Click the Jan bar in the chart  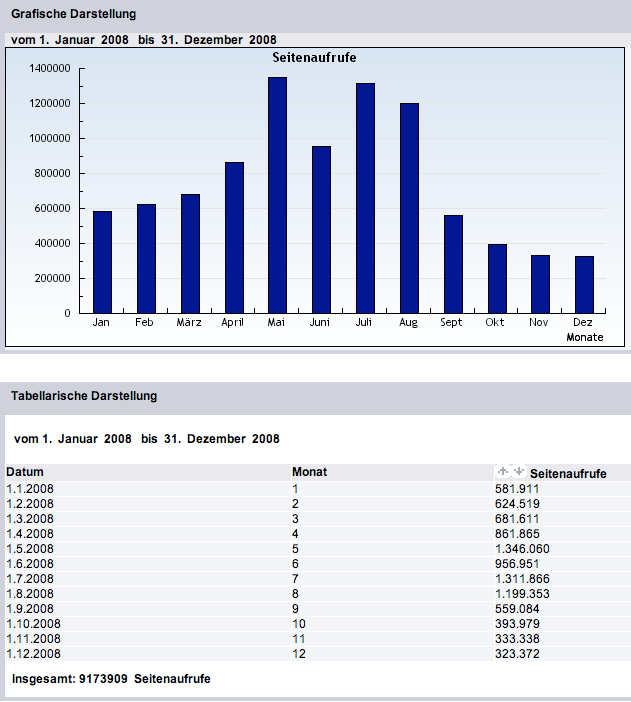[x=102, y=262]
